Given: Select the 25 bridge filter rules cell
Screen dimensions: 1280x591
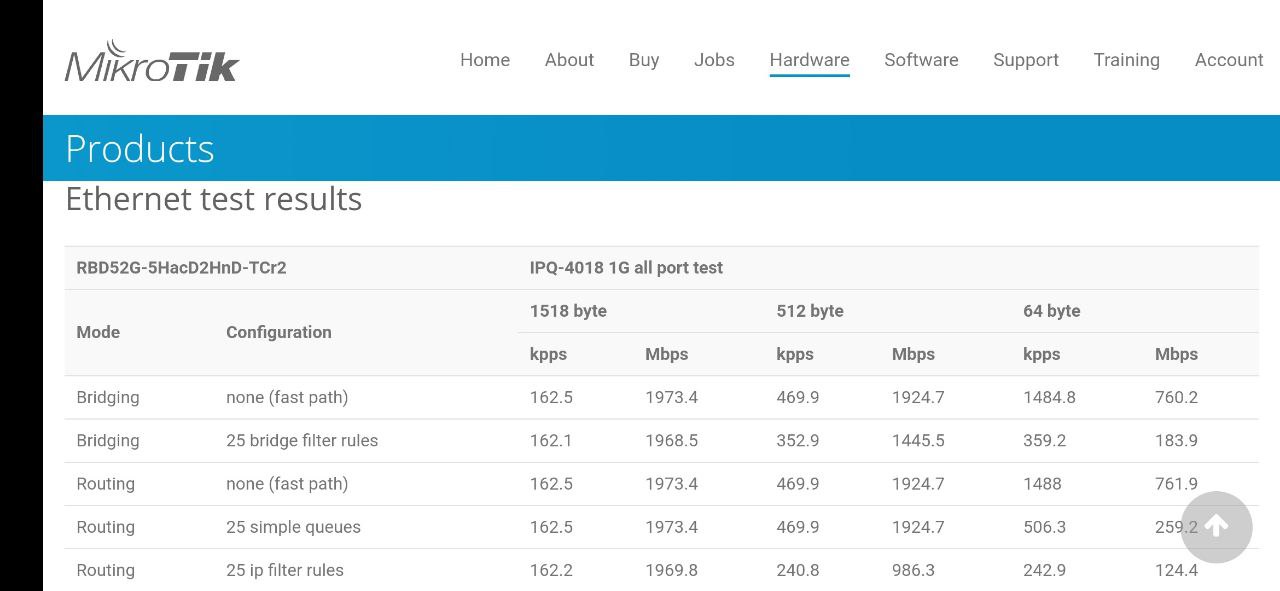Looking at the screenshot, I should 302,440.
